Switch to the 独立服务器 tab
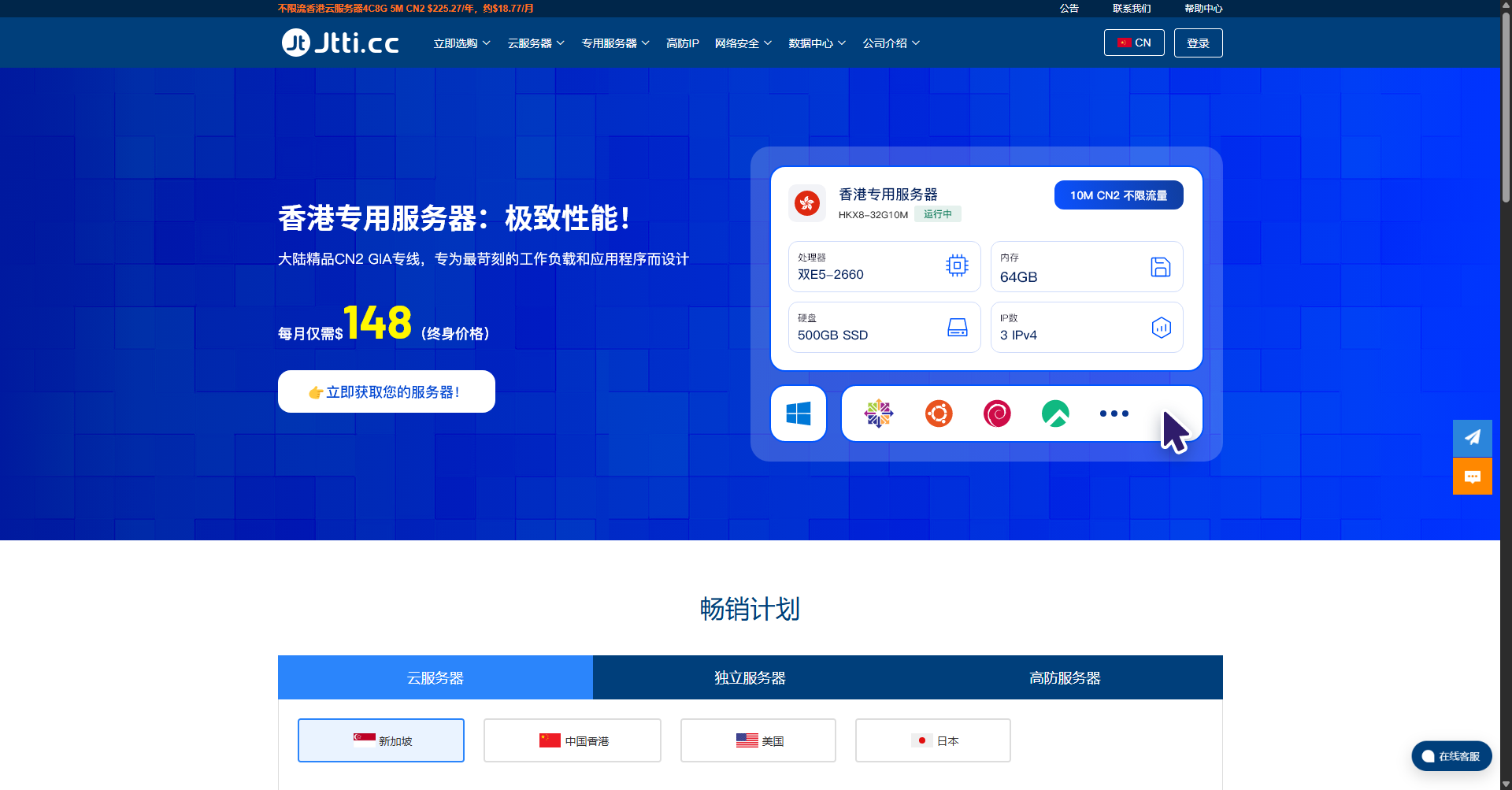Viewport: 1512px width, 790px height. point(750,677)
